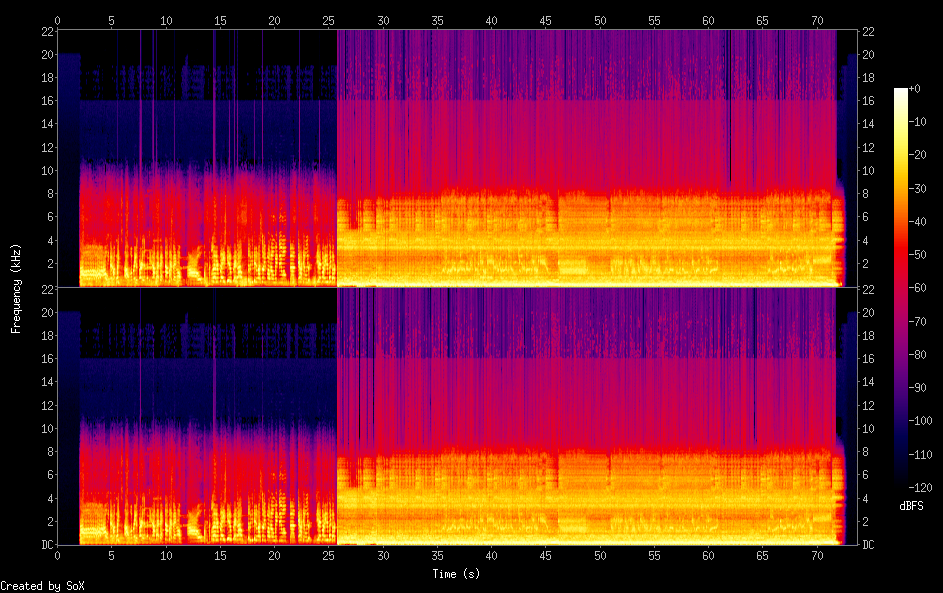Click the "-80" value on the color scale
This screenshot has height=593, width=943.
[918, 354]
